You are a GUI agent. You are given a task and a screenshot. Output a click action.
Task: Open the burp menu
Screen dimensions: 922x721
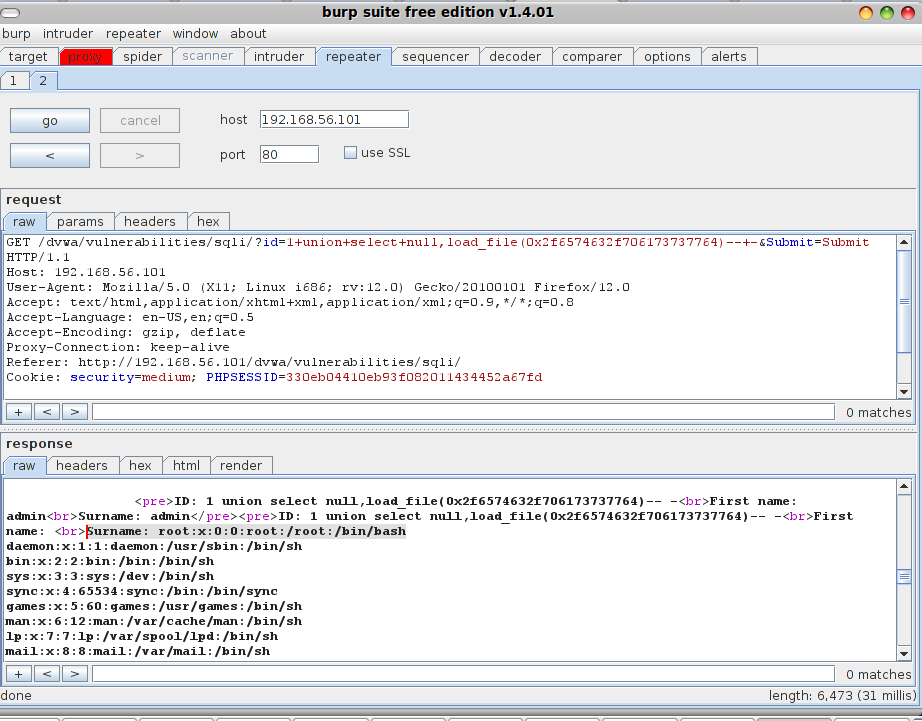point(16,34)
